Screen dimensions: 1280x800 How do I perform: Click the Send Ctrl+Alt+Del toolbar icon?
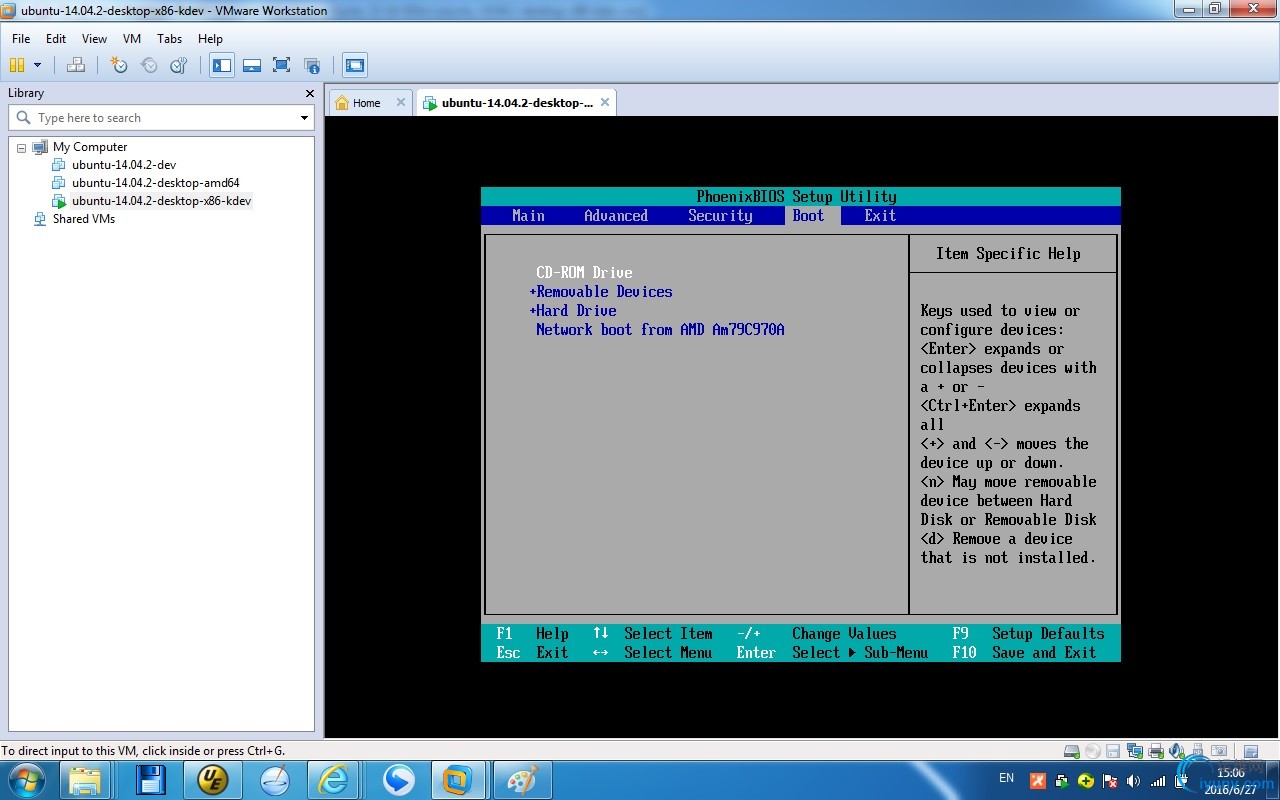click(x=76, y=65)
